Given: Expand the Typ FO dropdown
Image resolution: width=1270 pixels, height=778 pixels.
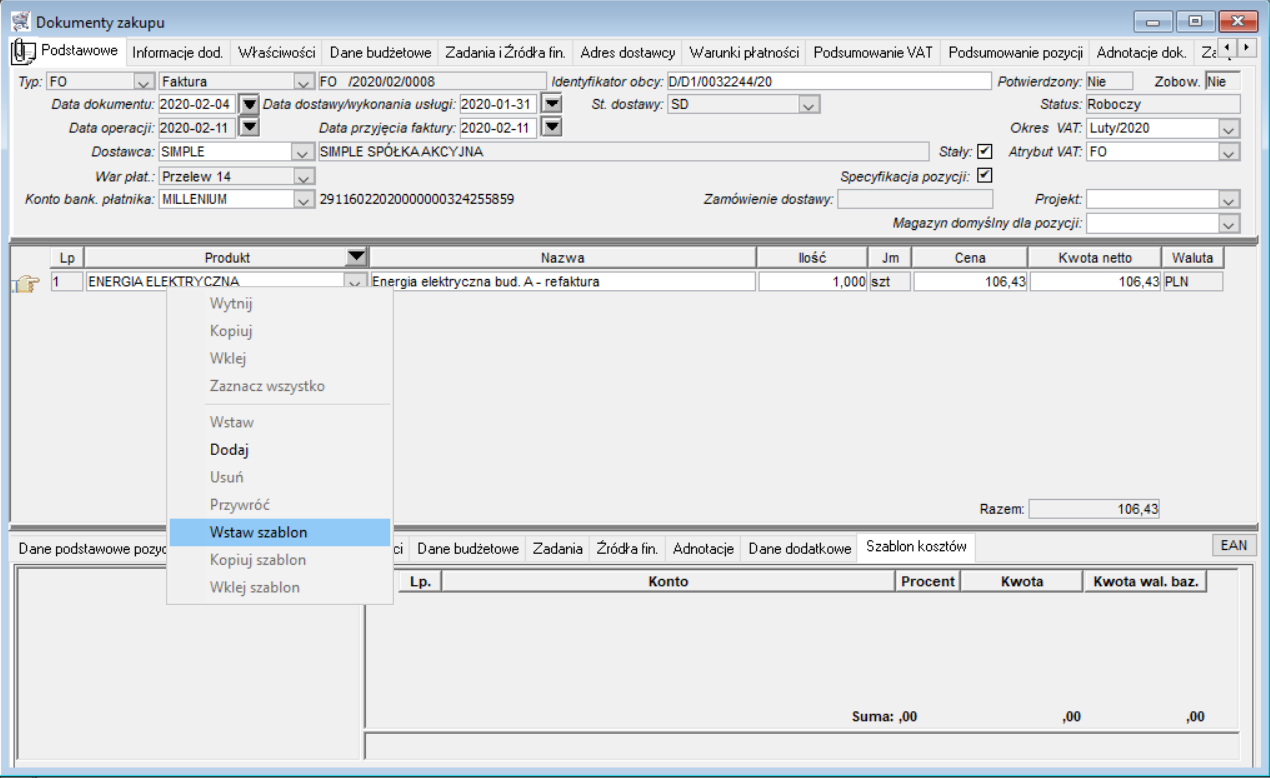Looking at the screenshot, I should pos(143,81).
